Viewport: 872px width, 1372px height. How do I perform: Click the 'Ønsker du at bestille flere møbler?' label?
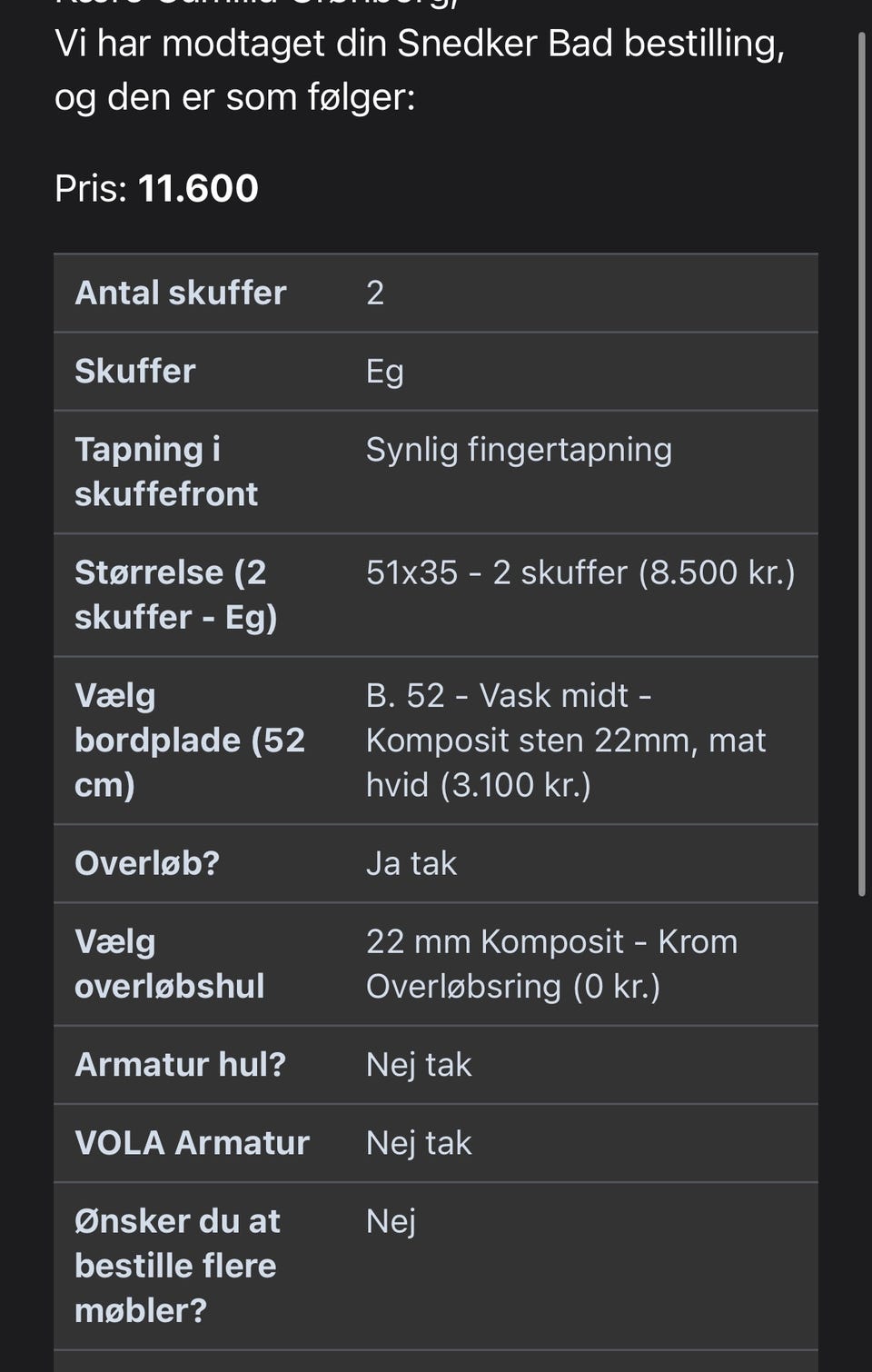176,1266
